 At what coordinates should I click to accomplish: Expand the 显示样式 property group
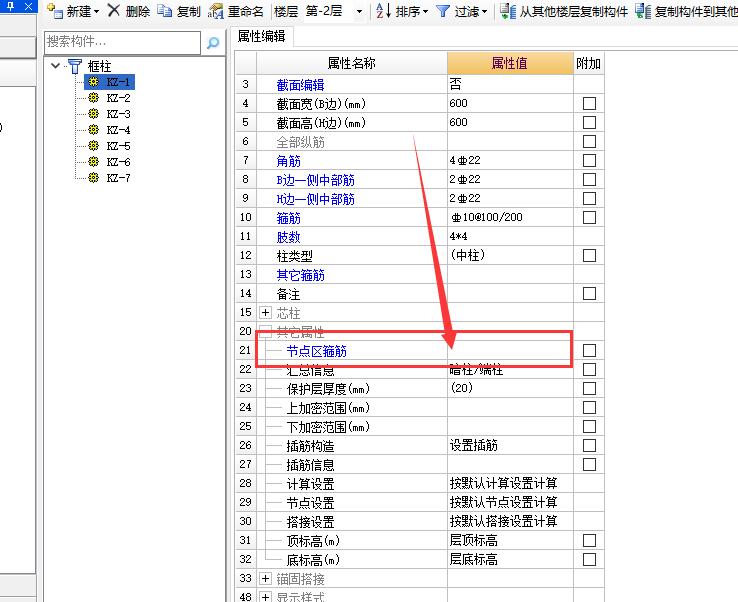pos(265,597)
